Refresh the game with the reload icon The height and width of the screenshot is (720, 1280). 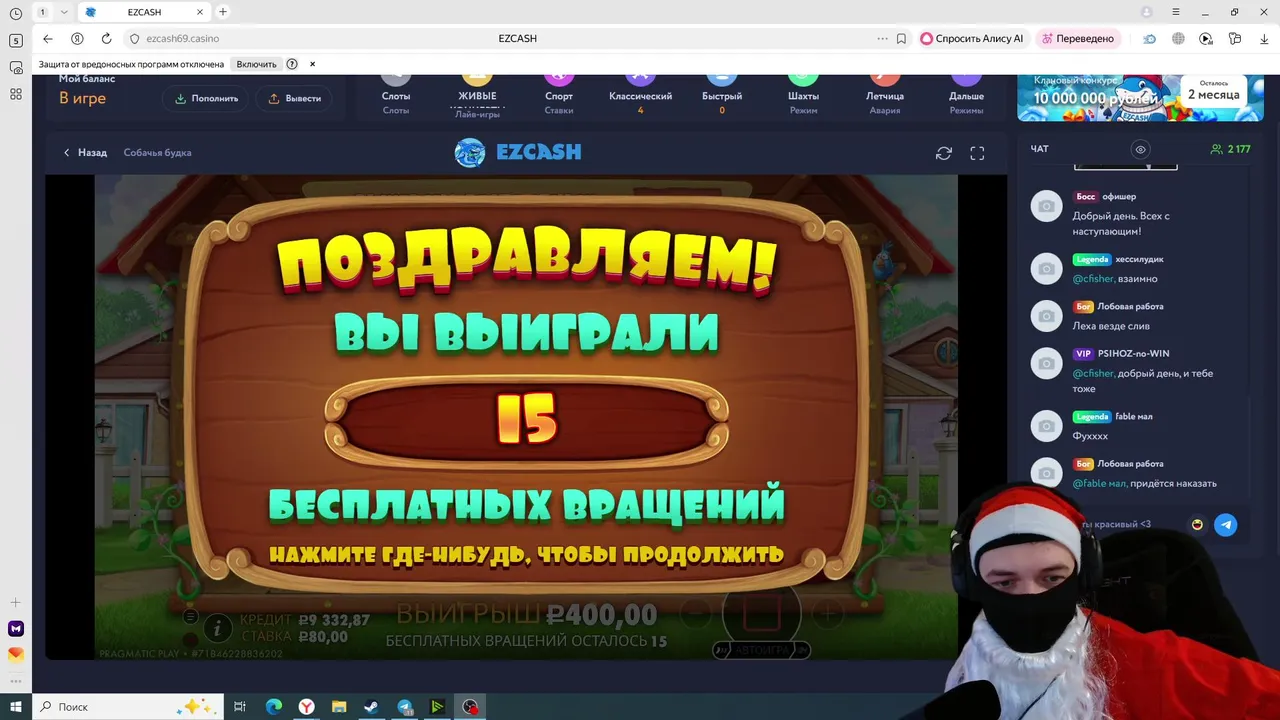click(x=943, y=153)
